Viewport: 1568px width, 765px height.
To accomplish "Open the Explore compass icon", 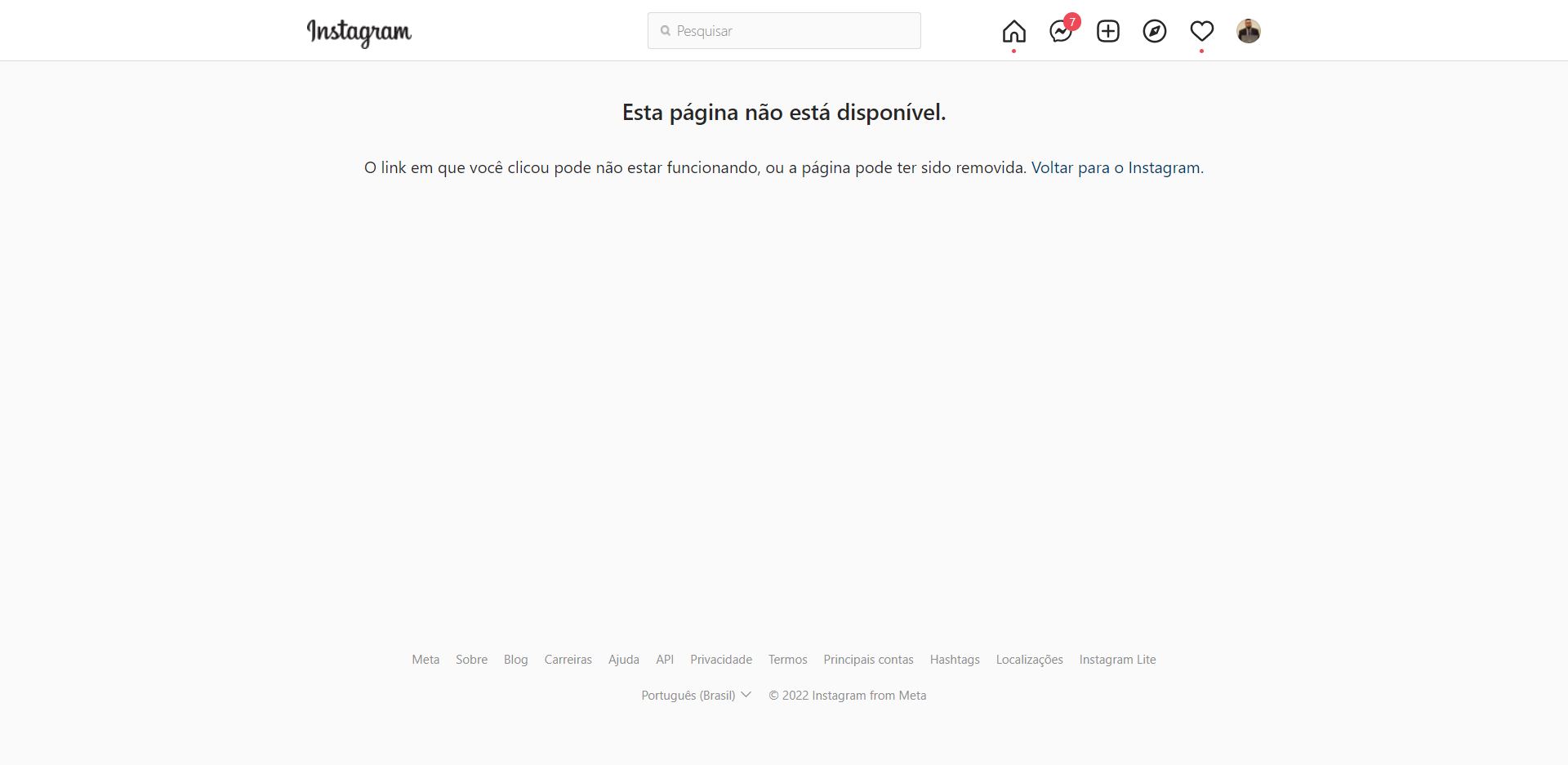I will coord(1154,31).
